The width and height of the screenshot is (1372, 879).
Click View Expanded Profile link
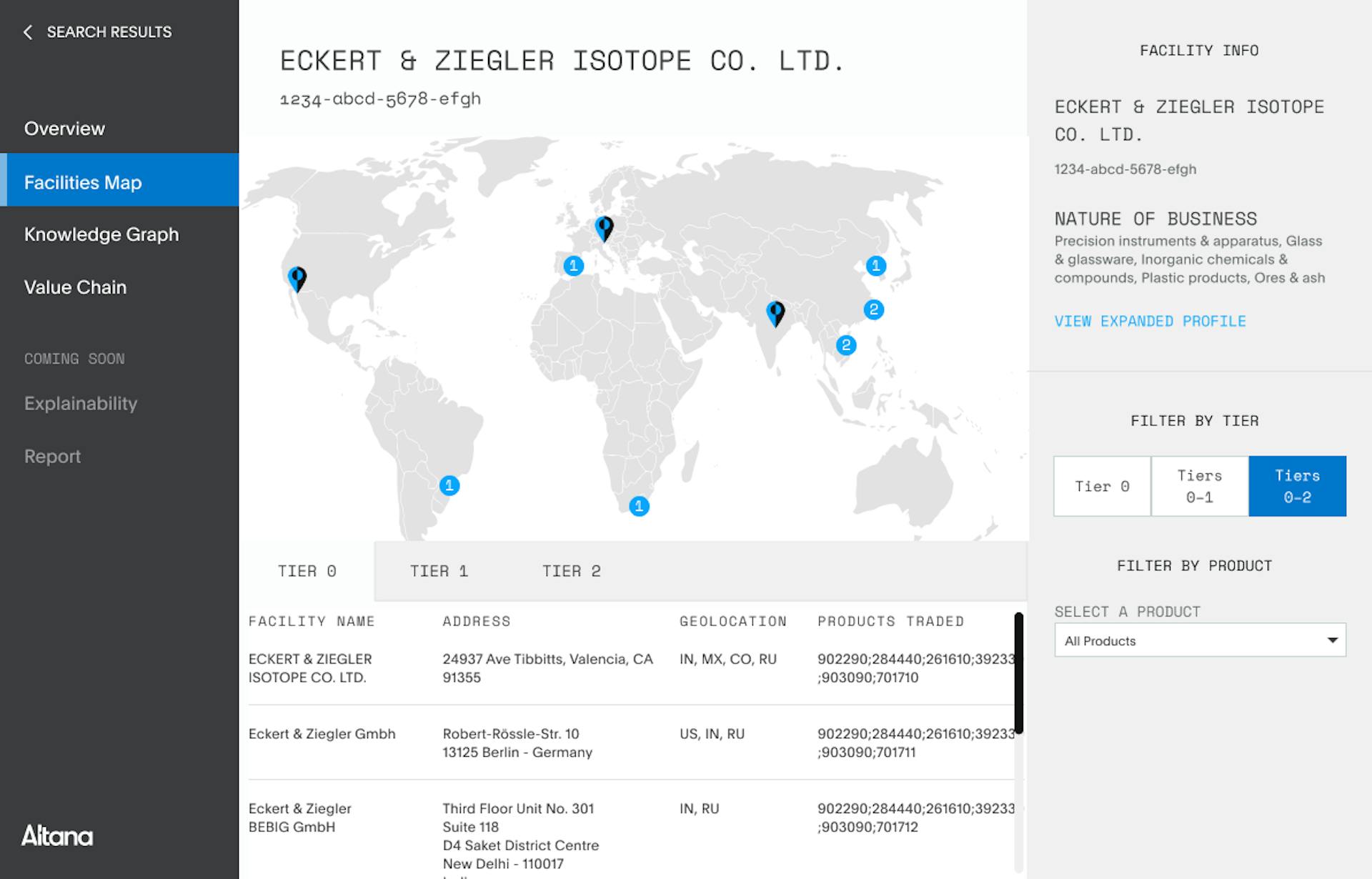(1150, 322)
